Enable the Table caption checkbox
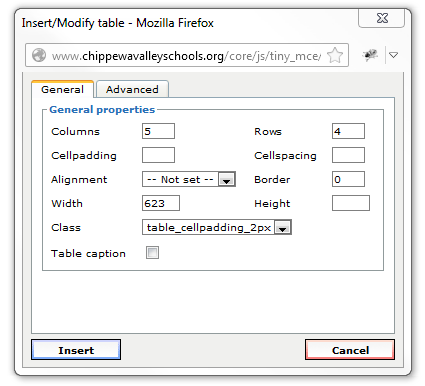 (152, 253)
